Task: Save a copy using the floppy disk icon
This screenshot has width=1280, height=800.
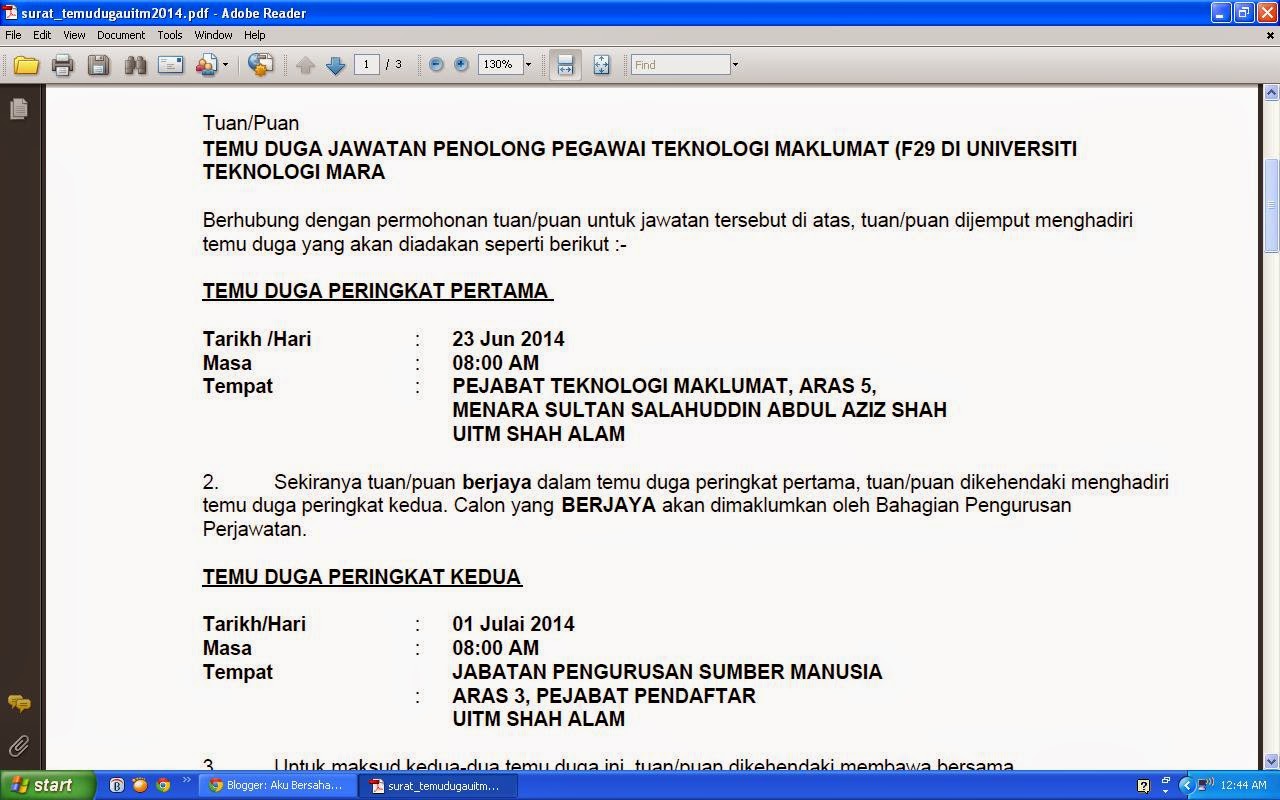Action: point(98,65)
